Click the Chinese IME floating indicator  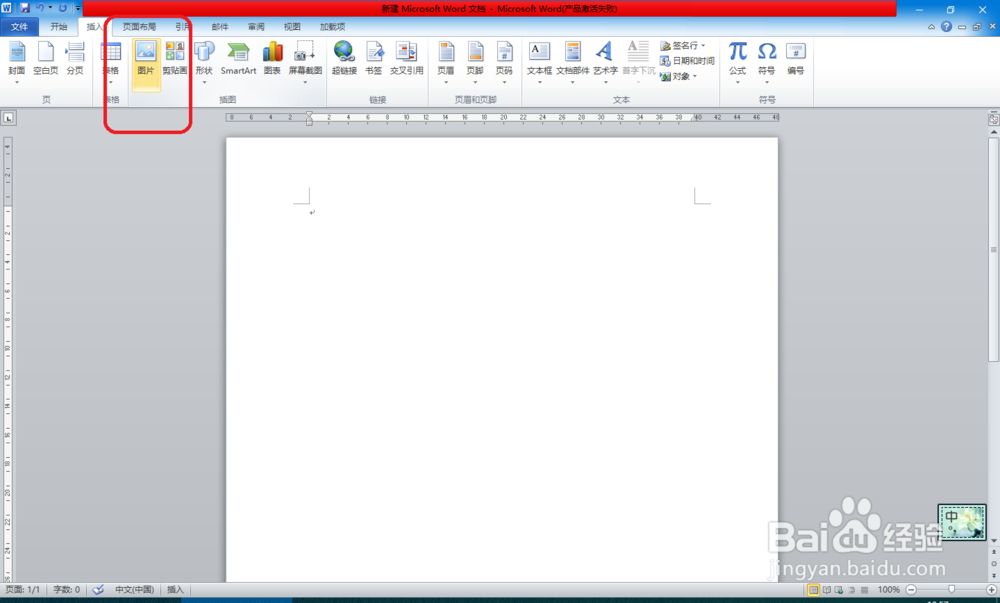pos(962,522)
